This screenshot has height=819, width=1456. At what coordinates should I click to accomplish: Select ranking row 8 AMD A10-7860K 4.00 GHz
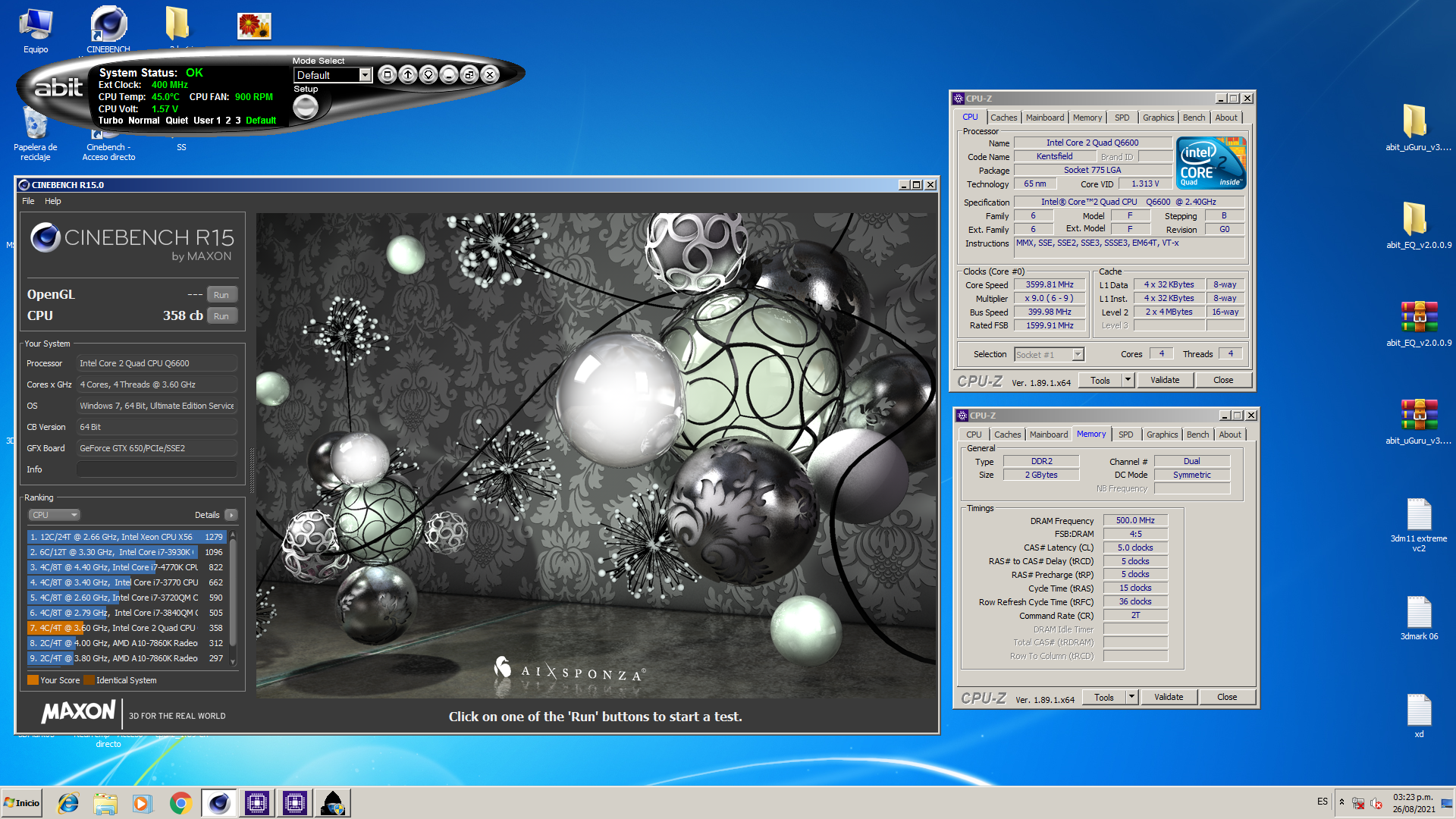point(127,643)
